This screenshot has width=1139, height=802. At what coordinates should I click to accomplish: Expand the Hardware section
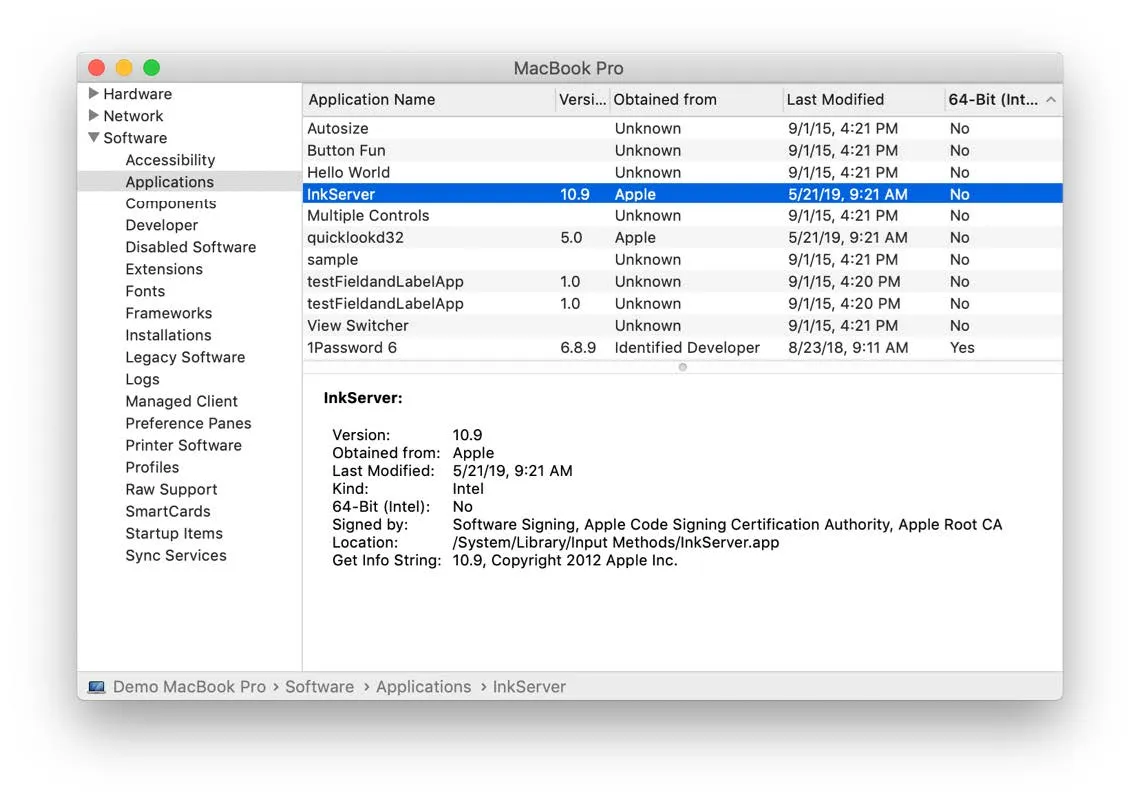tap(92, 93)
